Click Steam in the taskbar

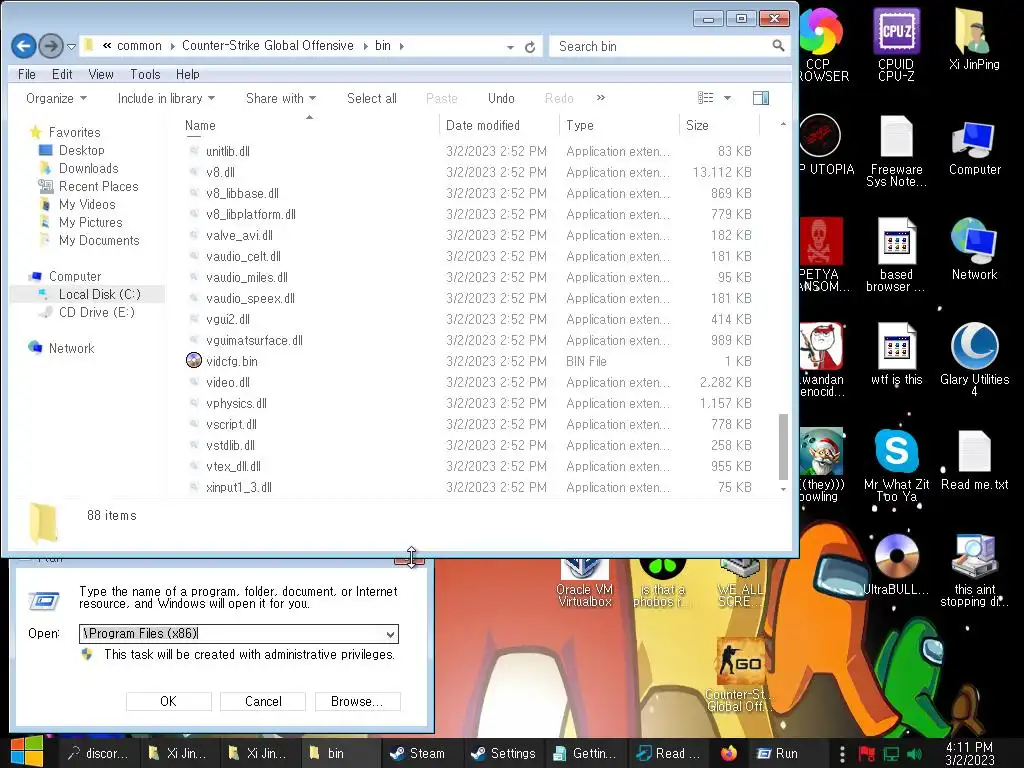coord(417,753)
